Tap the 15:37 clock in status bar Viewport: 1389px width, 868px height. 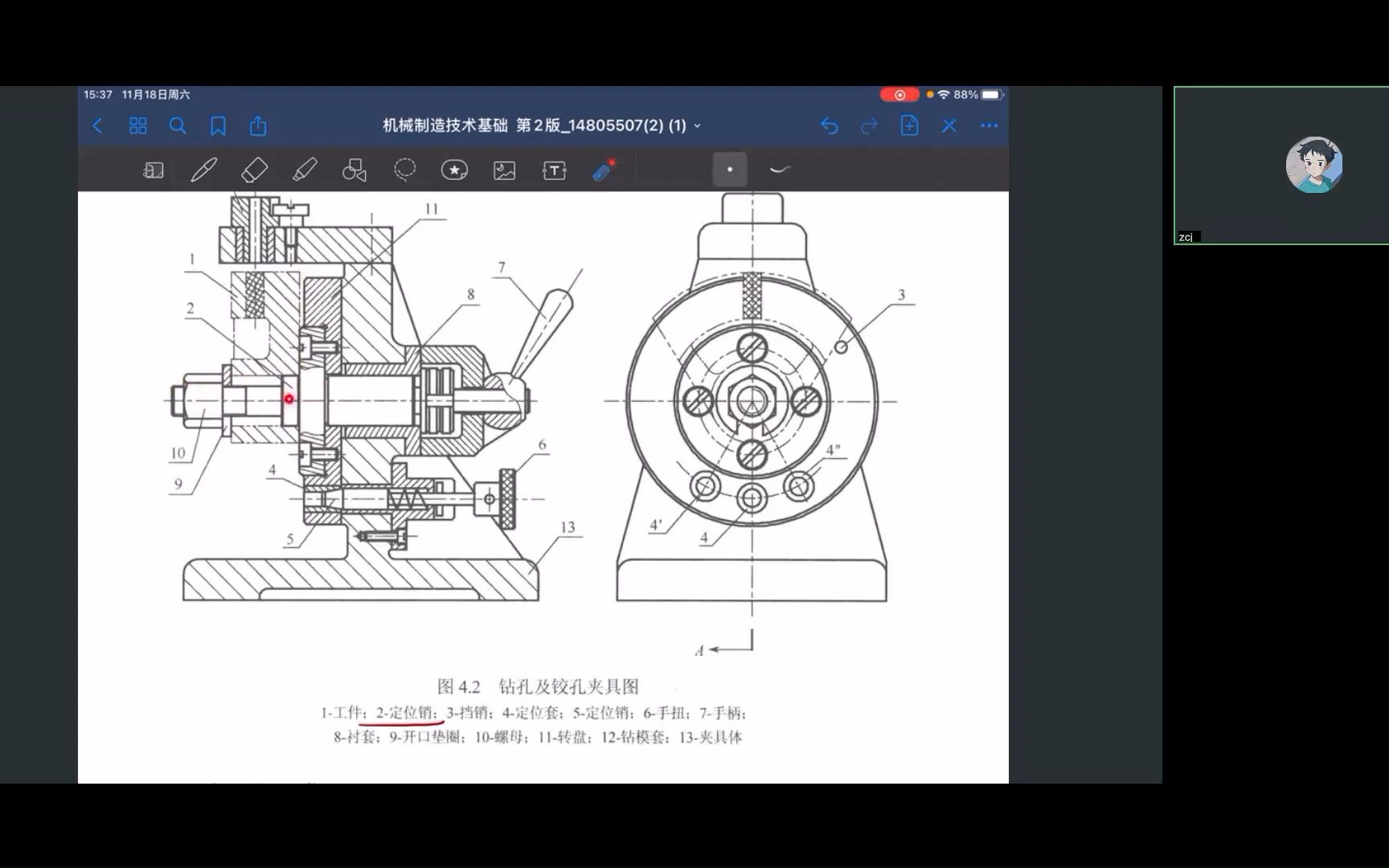pyautogui.click(x=98, y=95)
